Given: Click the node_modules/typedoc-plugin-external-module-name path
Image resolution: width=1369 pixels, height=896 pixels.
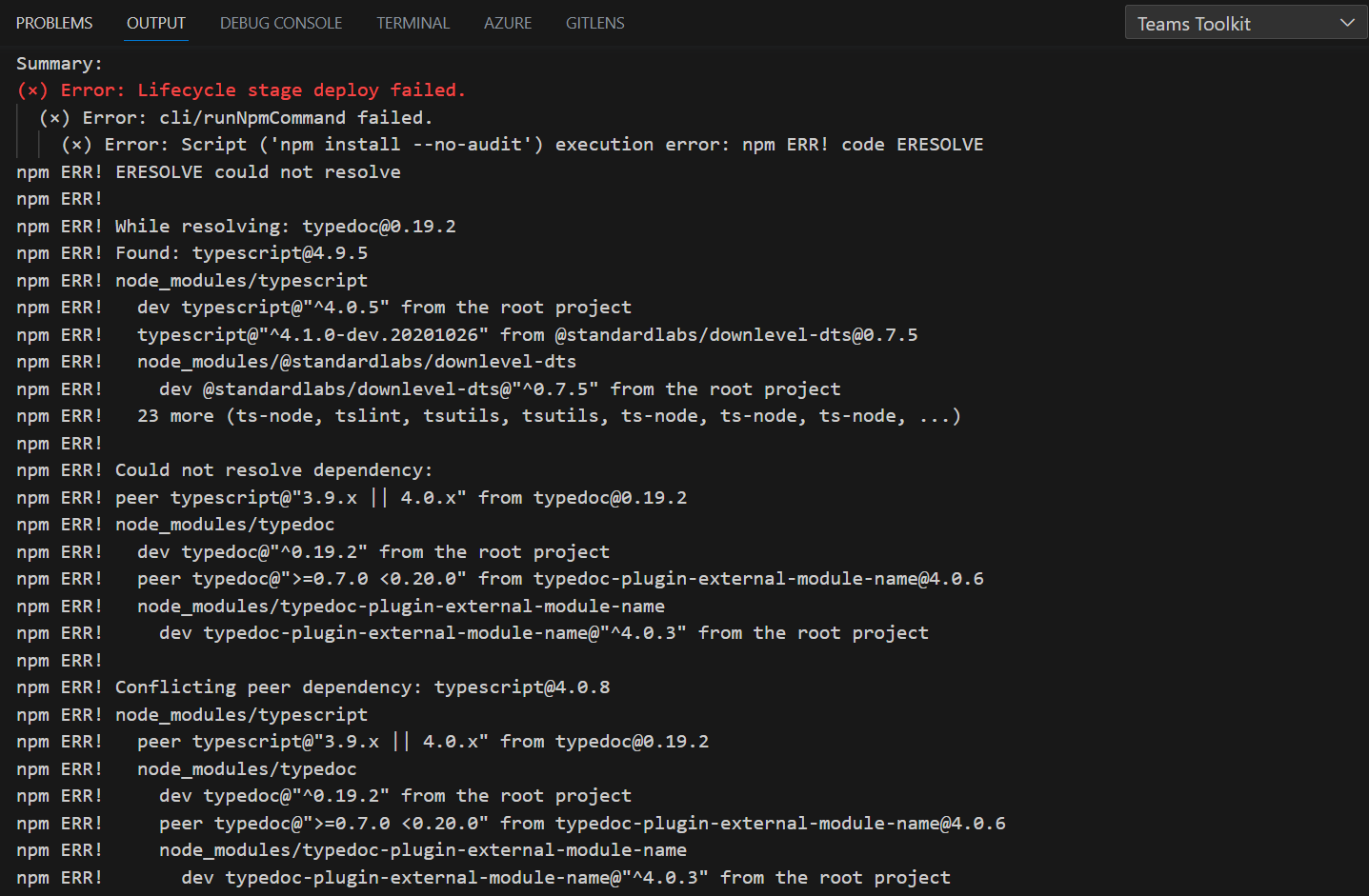Looking at the screenshot, I should (400, 606).
